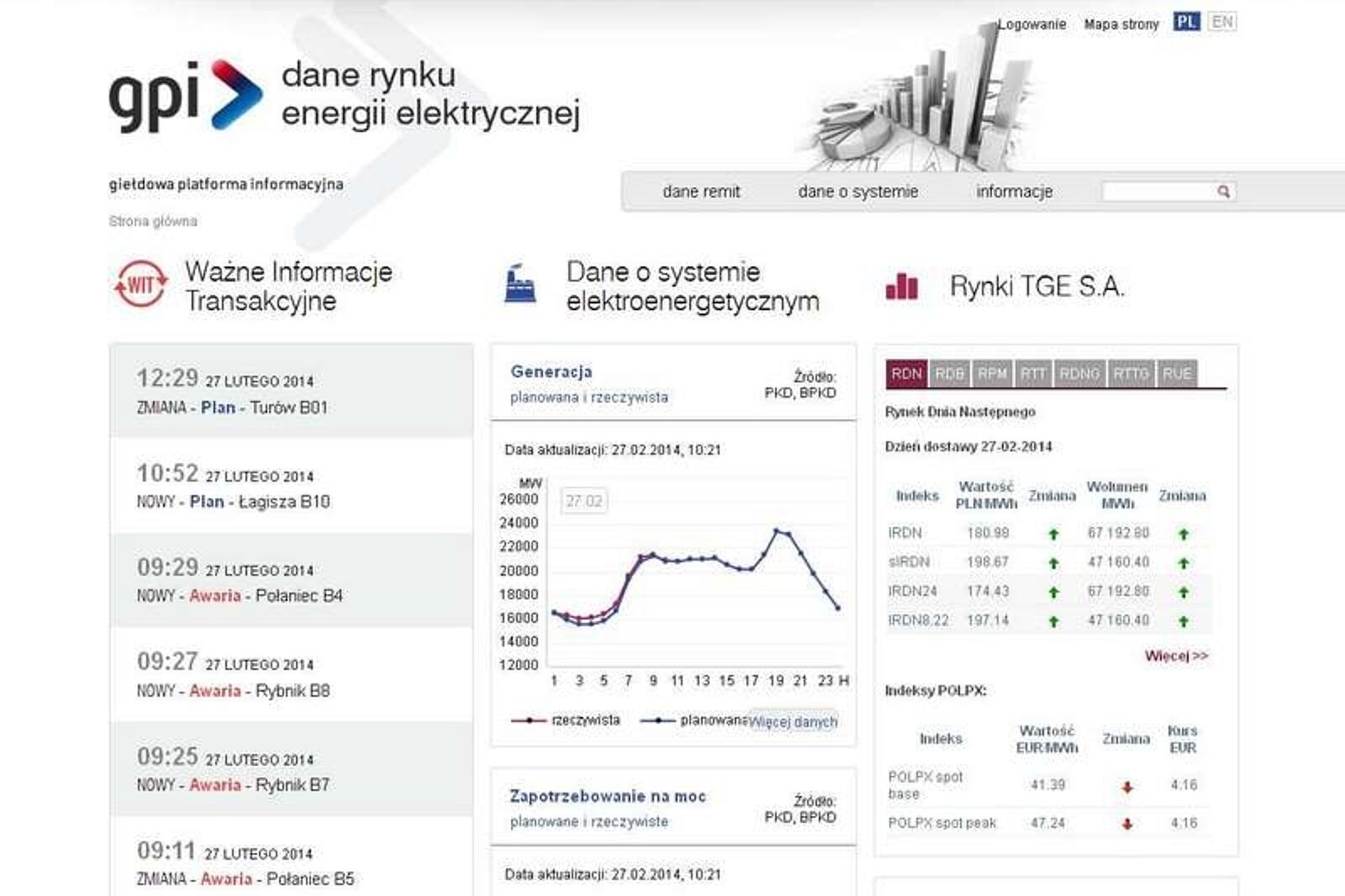Screen dimensions: 1345x896
Task: Click the gpi logo
Action: [x=185, y=95]
